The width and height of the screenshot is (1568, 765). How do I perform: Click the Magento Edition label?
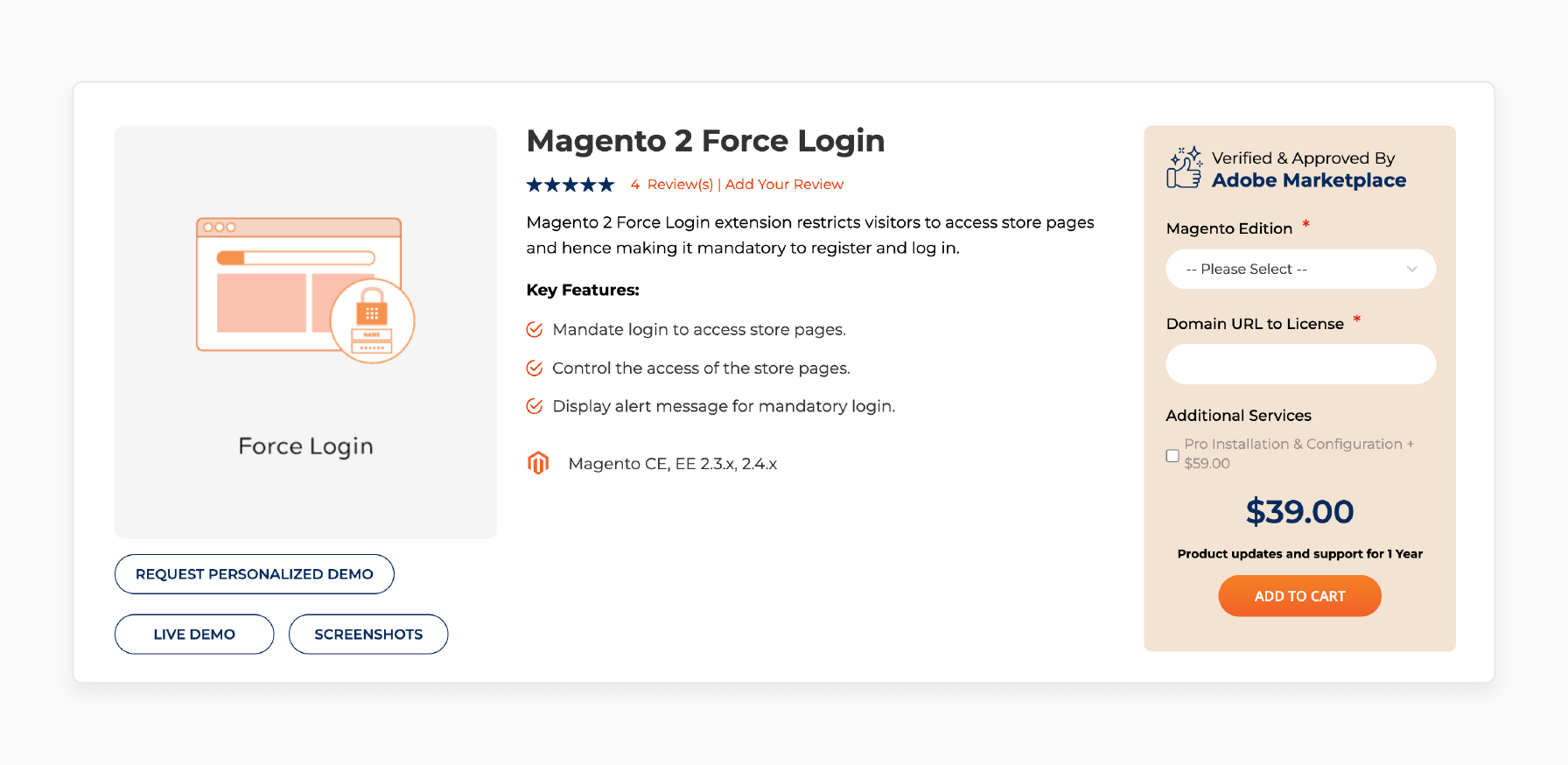1228,228
